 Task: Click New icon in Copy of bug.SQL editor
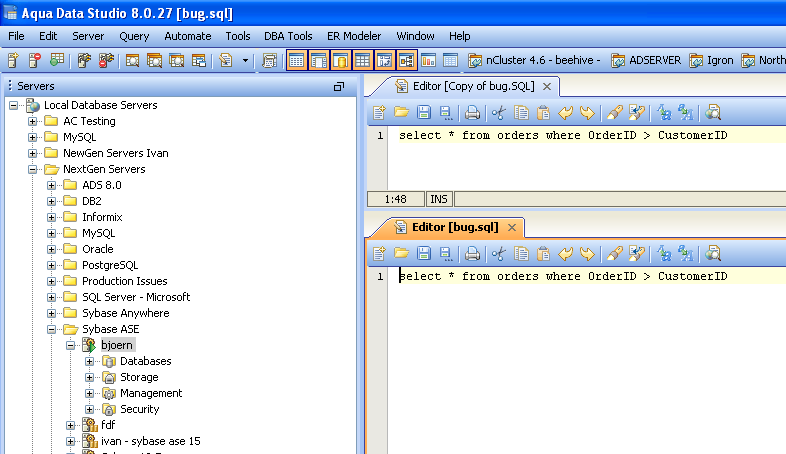[379, 113]
